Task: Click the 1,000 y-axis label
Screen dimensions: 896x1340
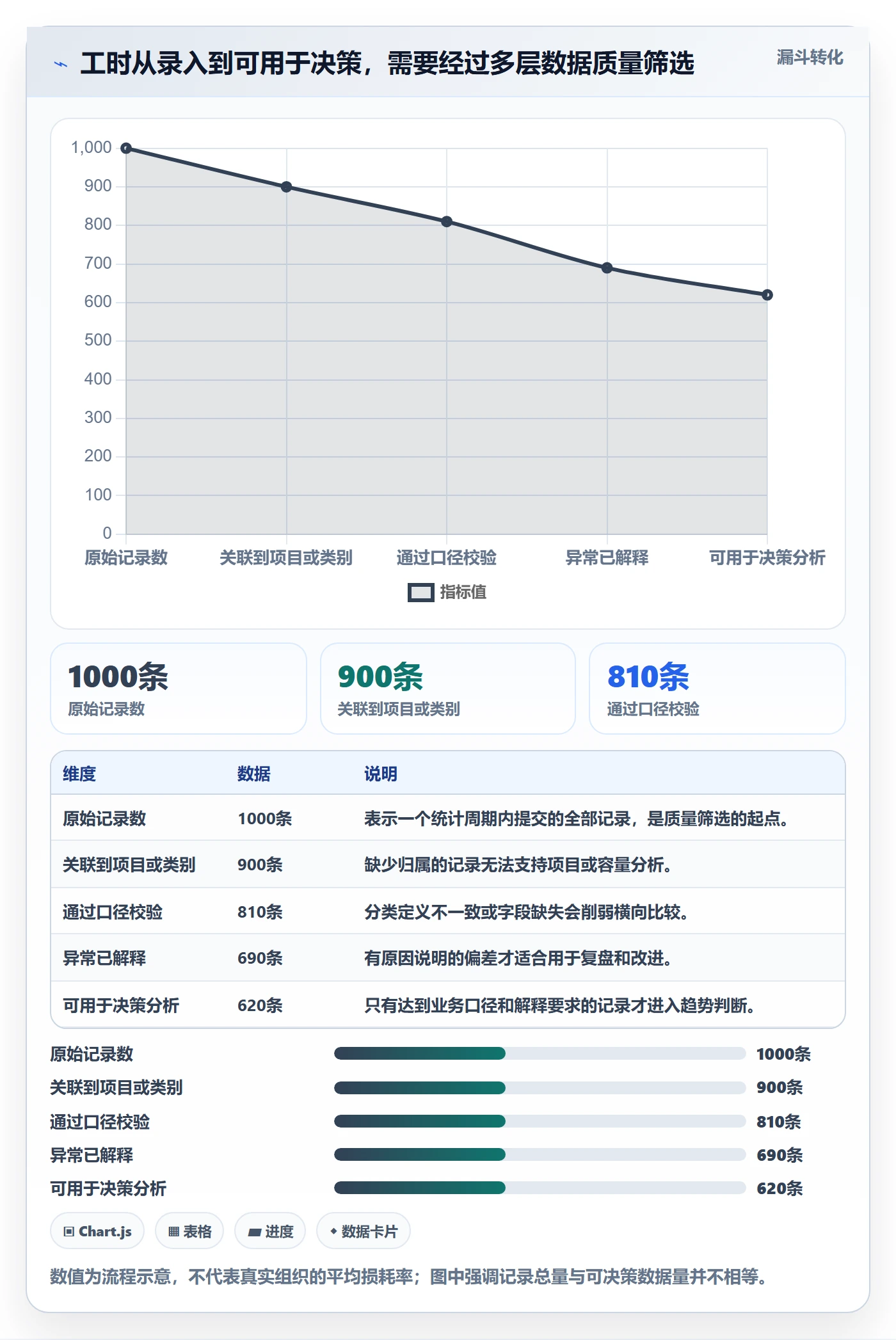Action: pyautogui.click(x=92, y=148)
